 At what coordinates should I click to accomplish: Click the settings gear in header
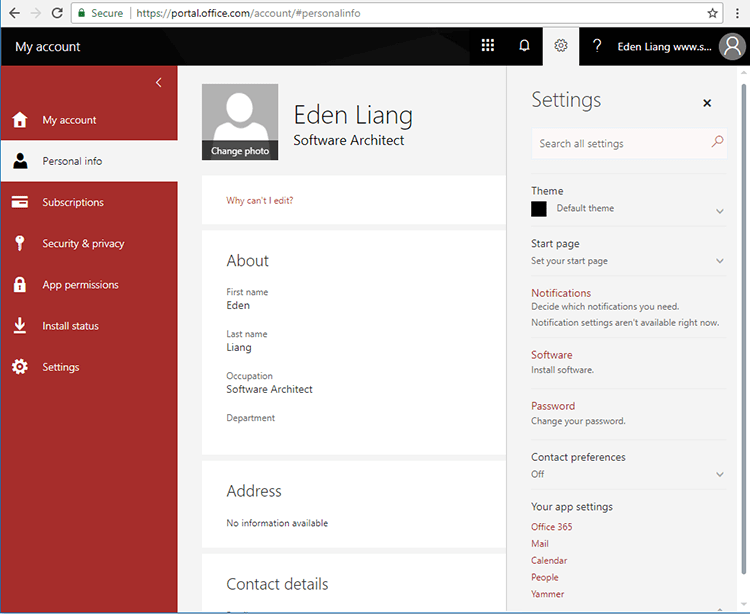coord(561,46)
